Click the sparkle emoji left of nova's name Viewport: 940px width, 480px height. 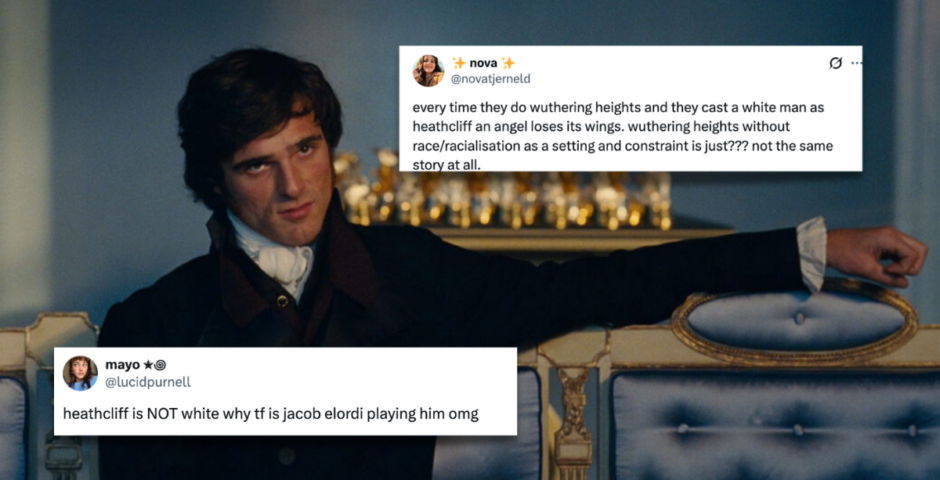(459, 63)
